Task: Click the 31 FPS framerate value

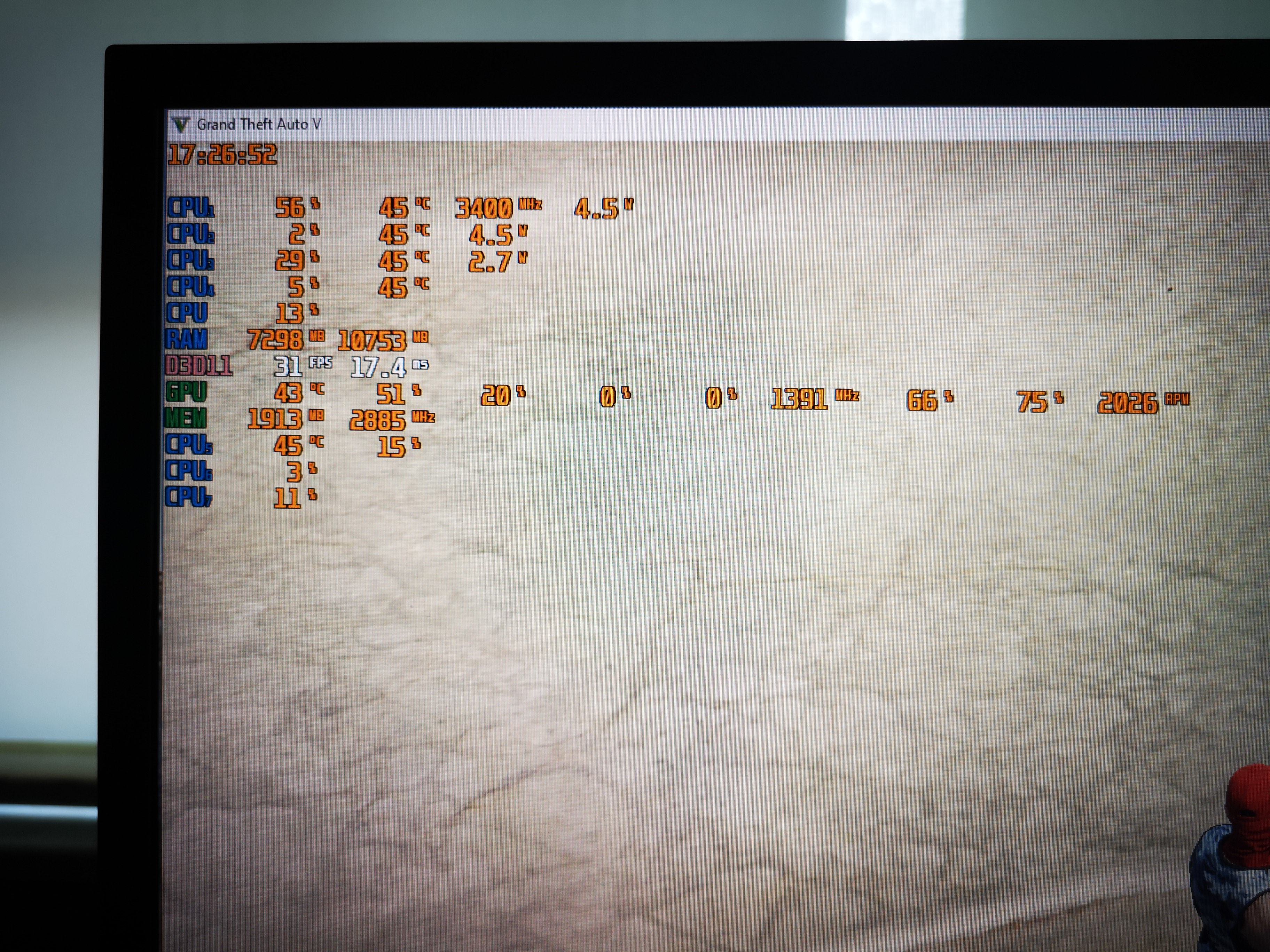Action: point(303,366)
